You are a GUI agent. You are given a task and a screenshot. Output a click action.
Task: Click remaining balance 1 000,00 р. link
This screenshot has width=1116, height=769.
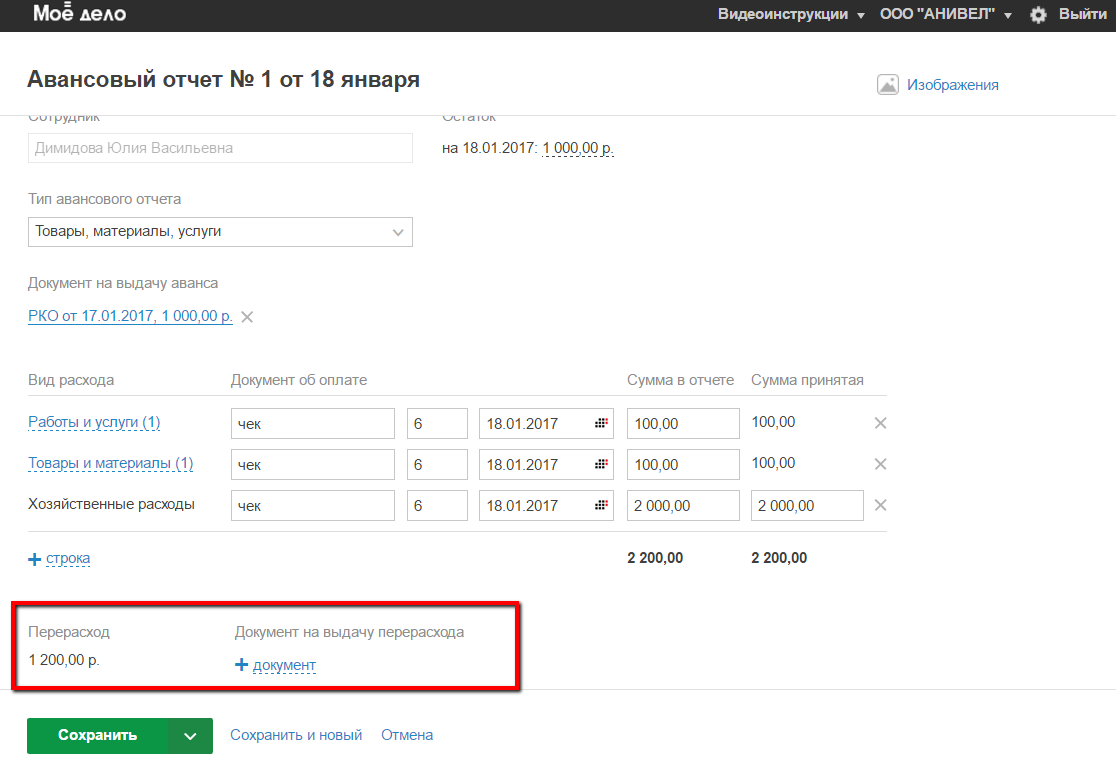click(578, 148)
